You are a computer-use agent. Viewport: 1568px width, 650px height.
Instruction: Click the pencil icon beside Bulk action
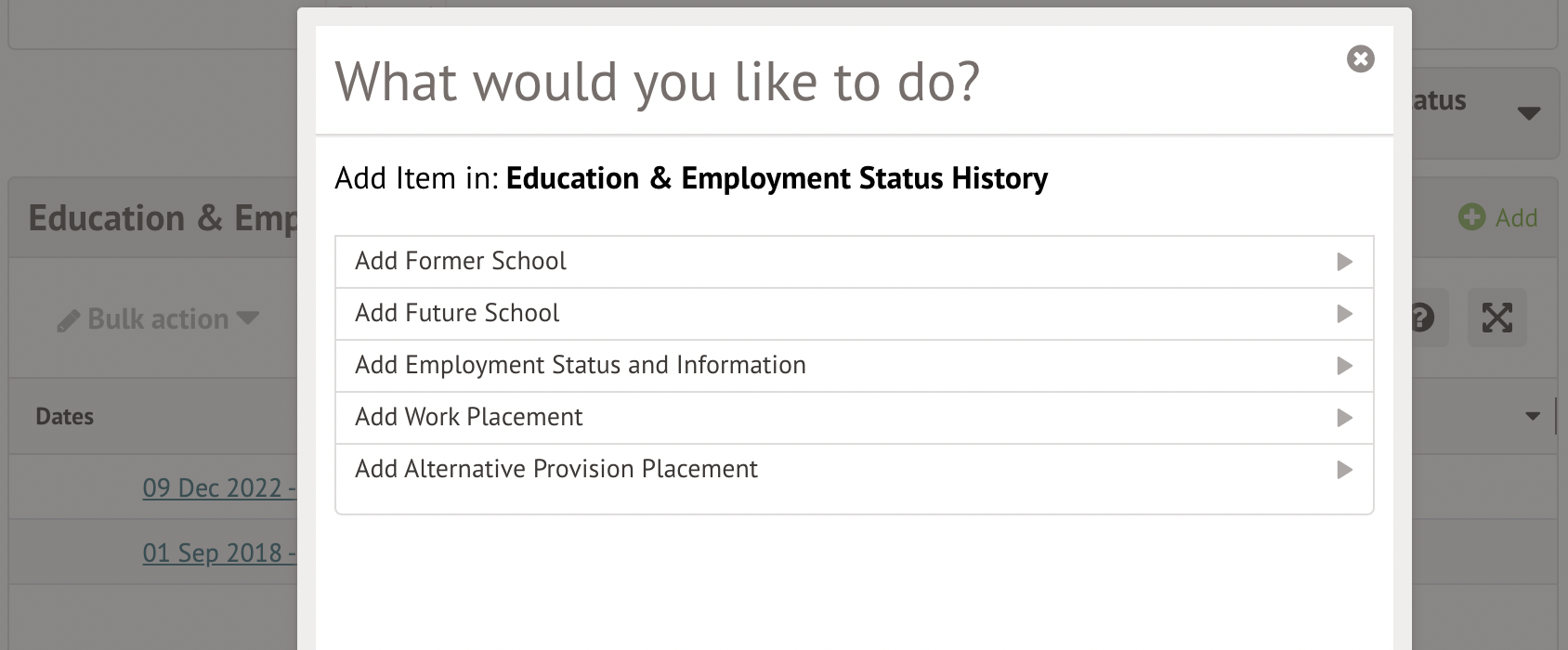point(68,321)
